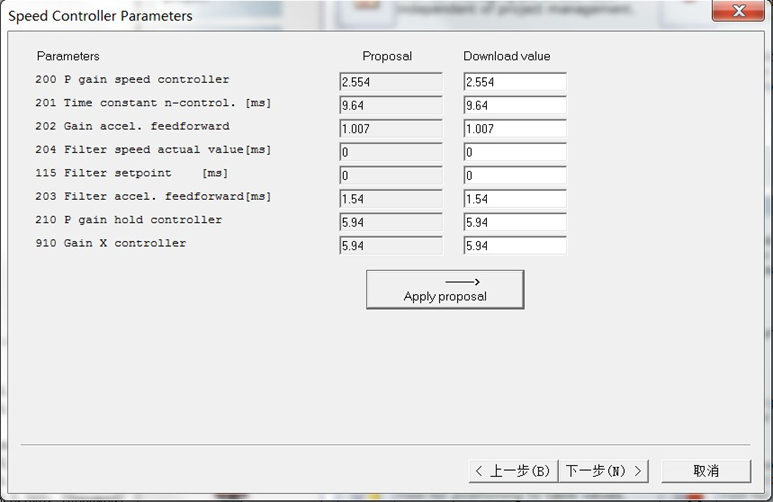
Task: Cancel the dialog with 取消
Action: [705, 470]
